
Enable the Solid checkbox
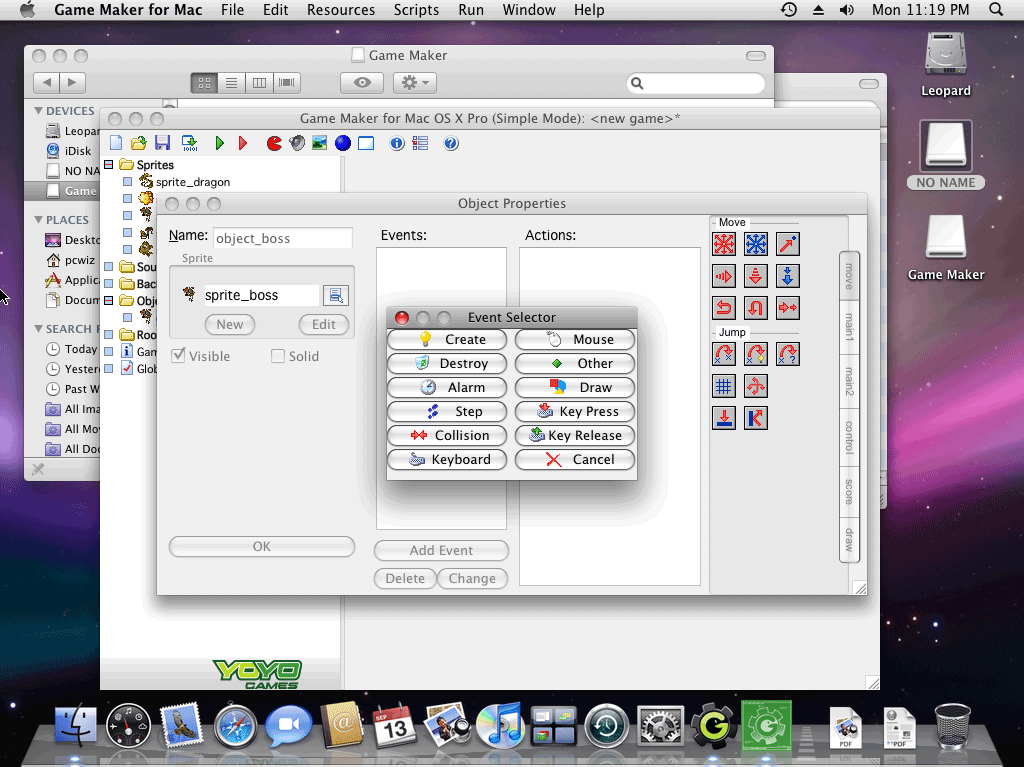pos(278,356)
